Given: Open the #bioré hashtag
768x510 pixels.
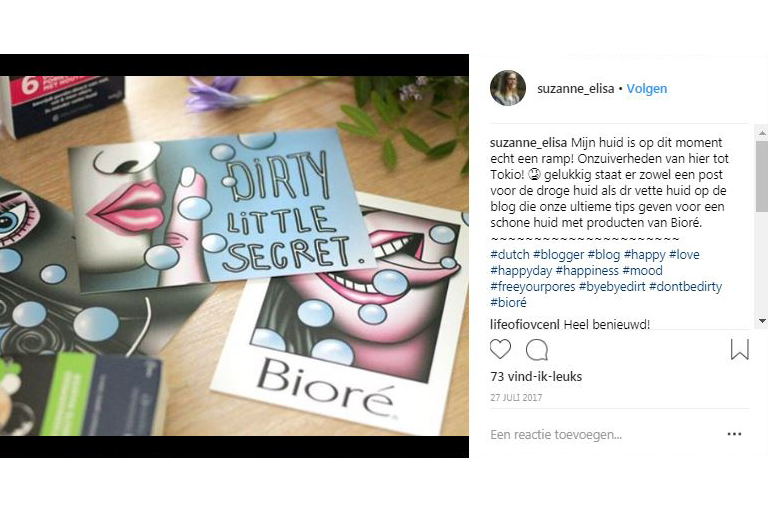Looking at the screenshot, I should (508, 303).
